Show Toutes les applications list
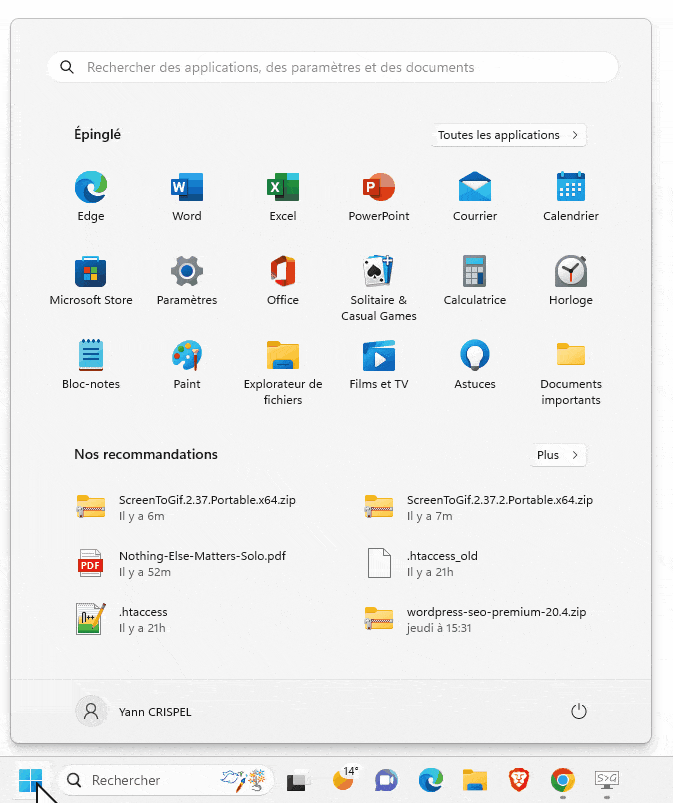The height and width of the screenshot is (803, 673). pyautogui.click(x=508, y=135)
